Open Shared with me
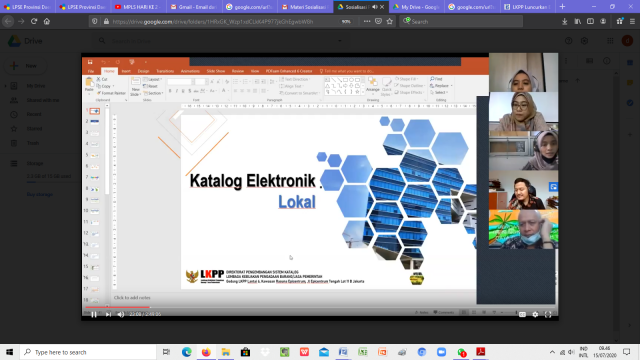The height and width of the screenshot is (360, 640). [43, 100]
